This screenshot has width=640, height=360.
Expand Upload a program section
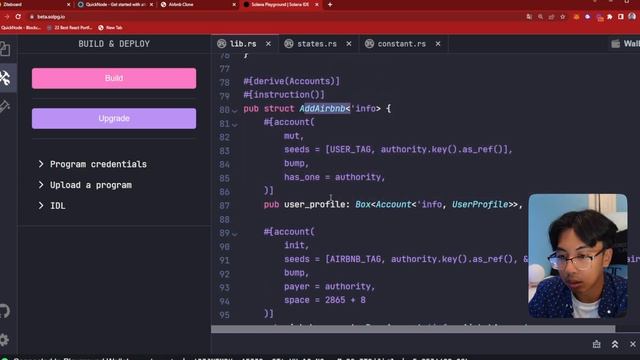coord(85,185)
